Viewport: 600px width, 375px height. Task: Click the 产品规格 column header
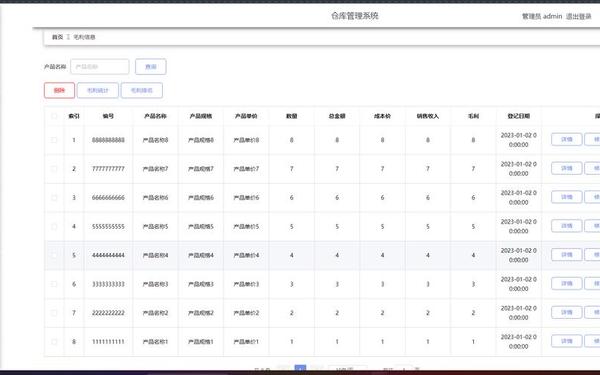[201, 116]
